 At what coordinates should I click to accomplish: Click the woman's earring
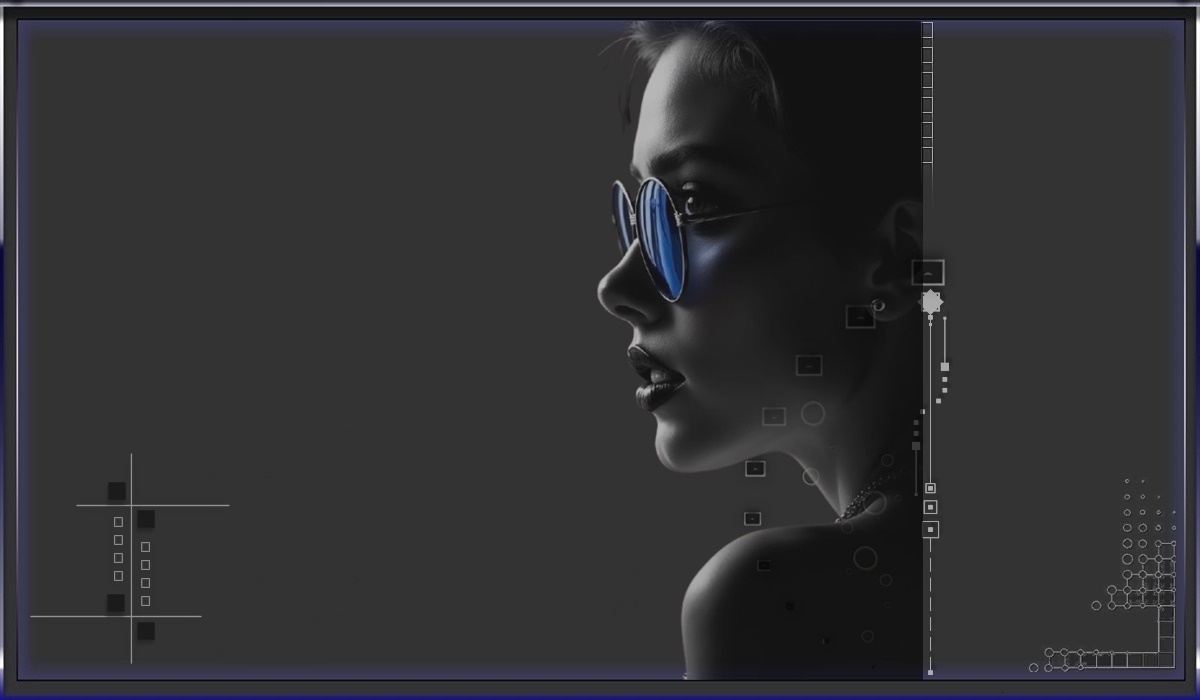click(x=878, y=305)
